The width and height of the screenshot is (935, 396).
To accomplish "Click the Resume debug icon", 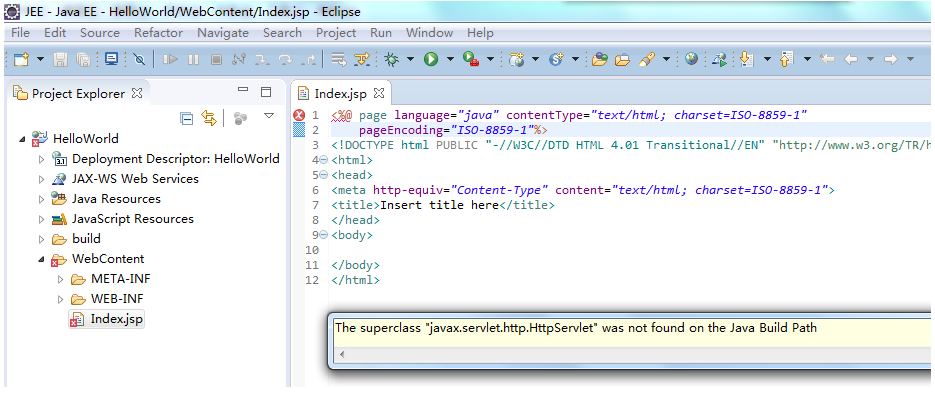I will (x=171, y=59).
